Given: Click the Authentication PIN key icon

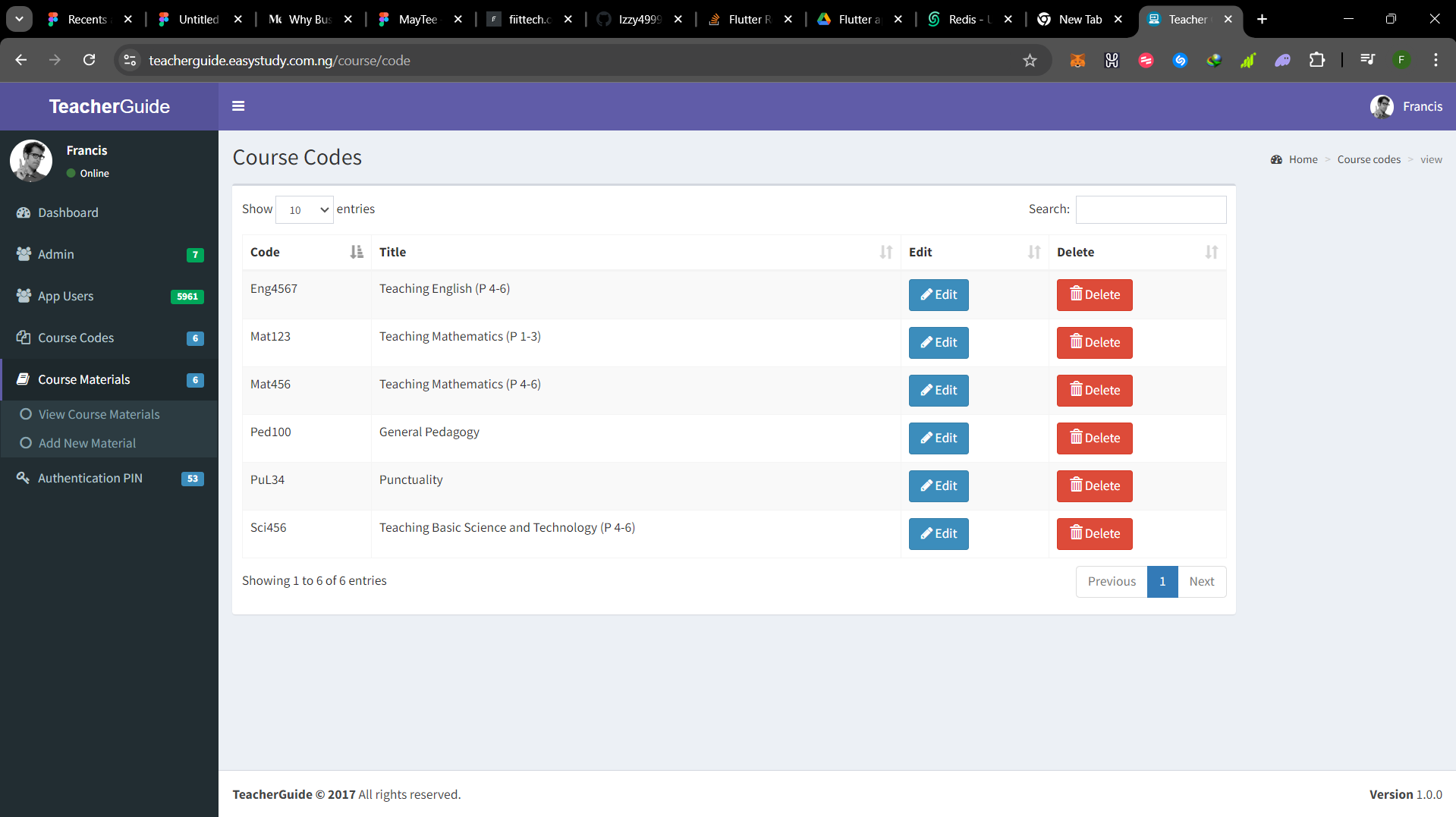Looking at the screenshot, I should coord(24,478).
